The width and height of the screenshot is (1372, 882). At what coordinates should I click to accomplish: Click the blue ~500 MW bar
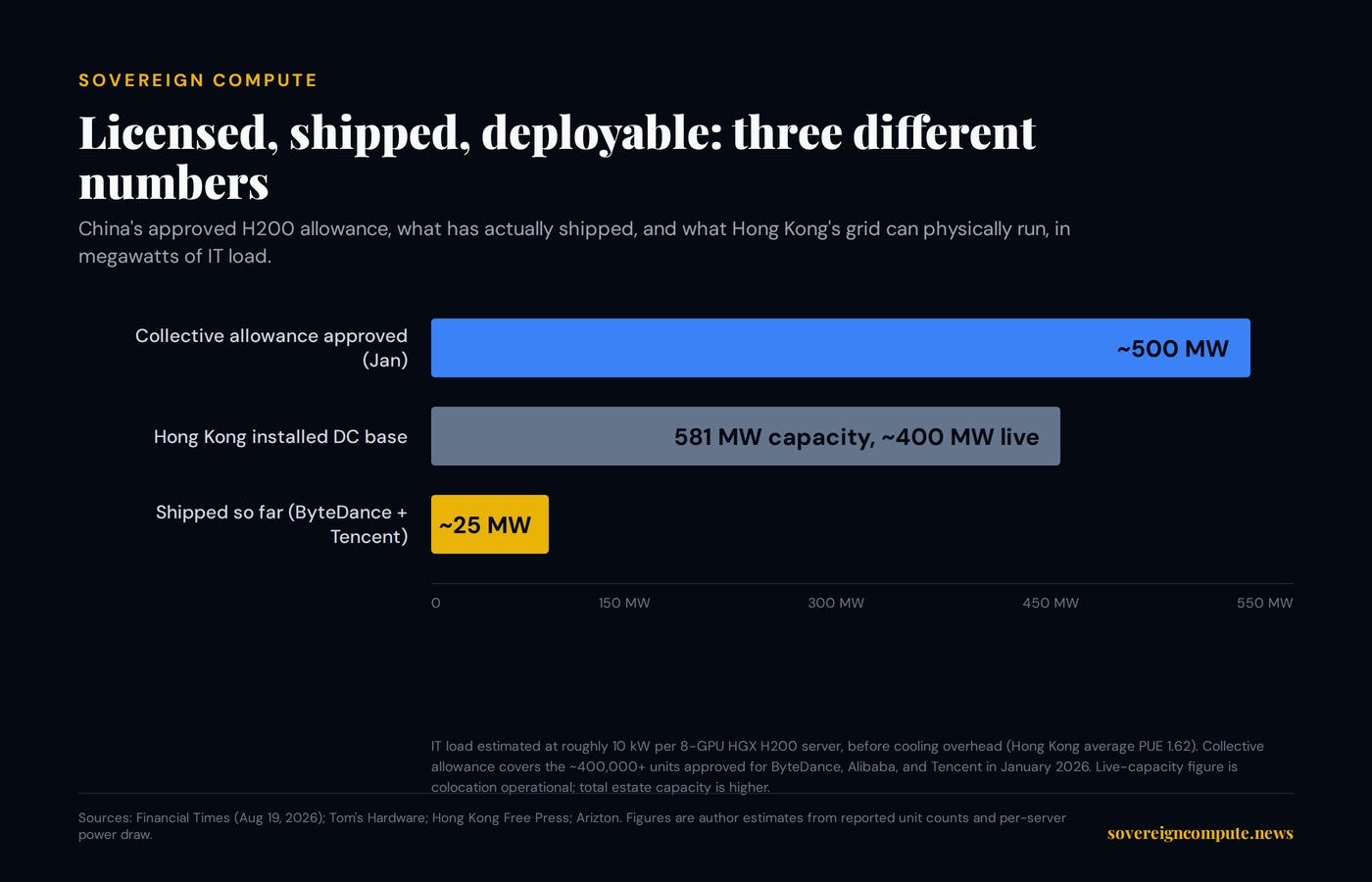tap(840, 348)
